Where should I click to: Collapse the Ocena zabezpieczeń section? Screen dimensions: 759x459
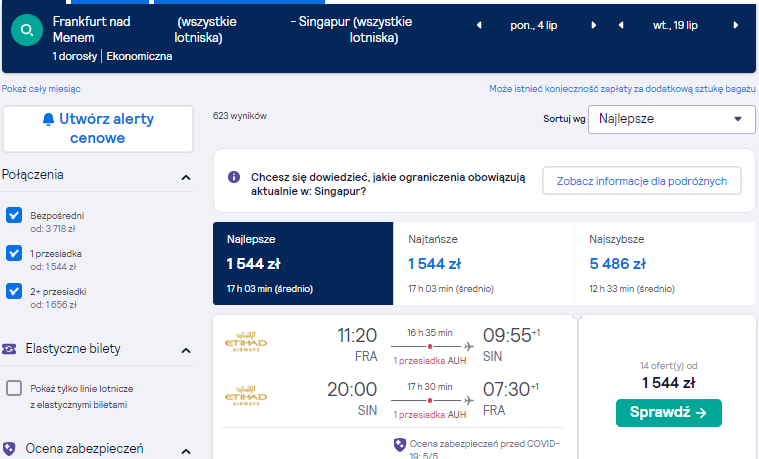coord(186,451)
